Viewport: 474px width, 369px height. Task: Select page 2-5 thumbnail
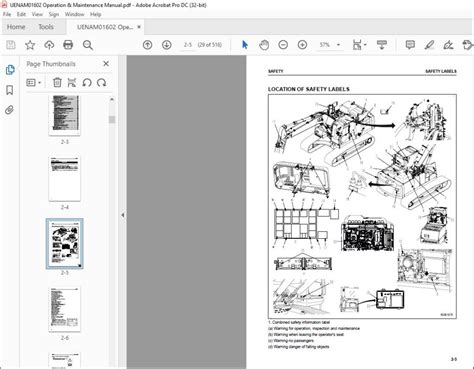pos(64,244)
